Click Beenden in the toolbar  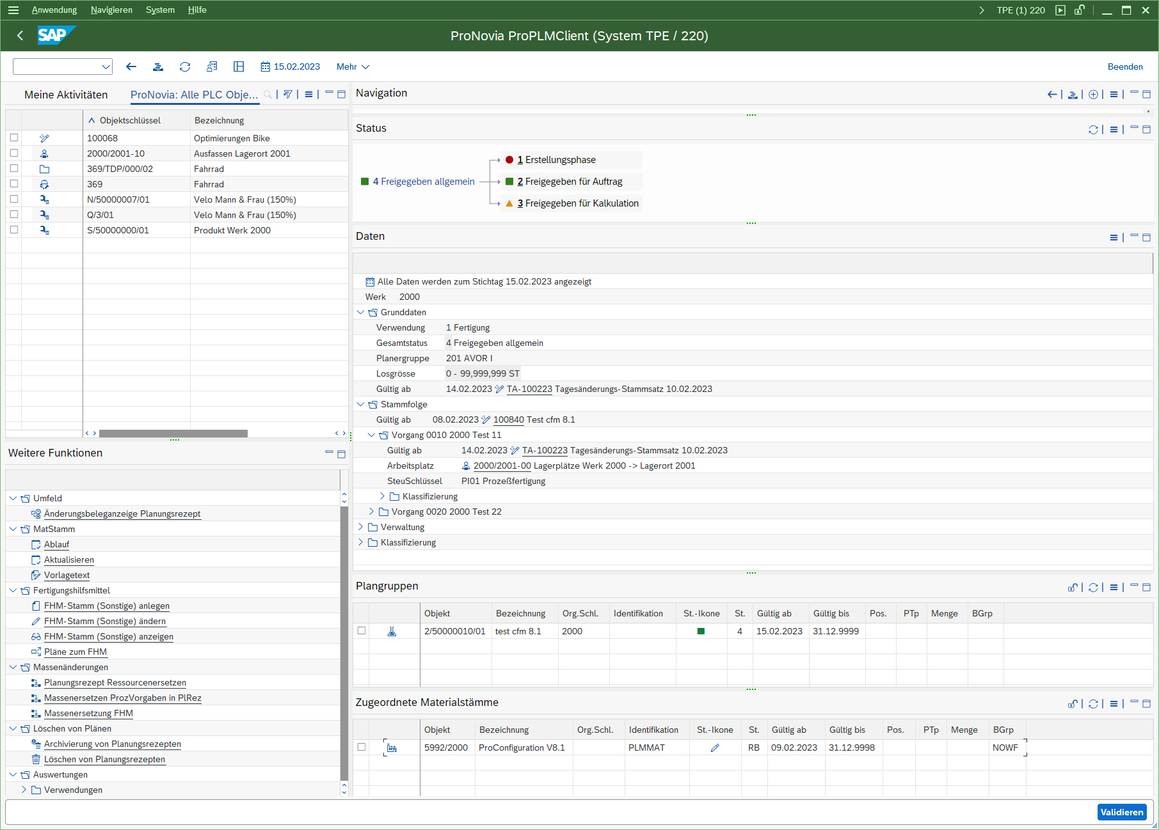[1125, 67]
